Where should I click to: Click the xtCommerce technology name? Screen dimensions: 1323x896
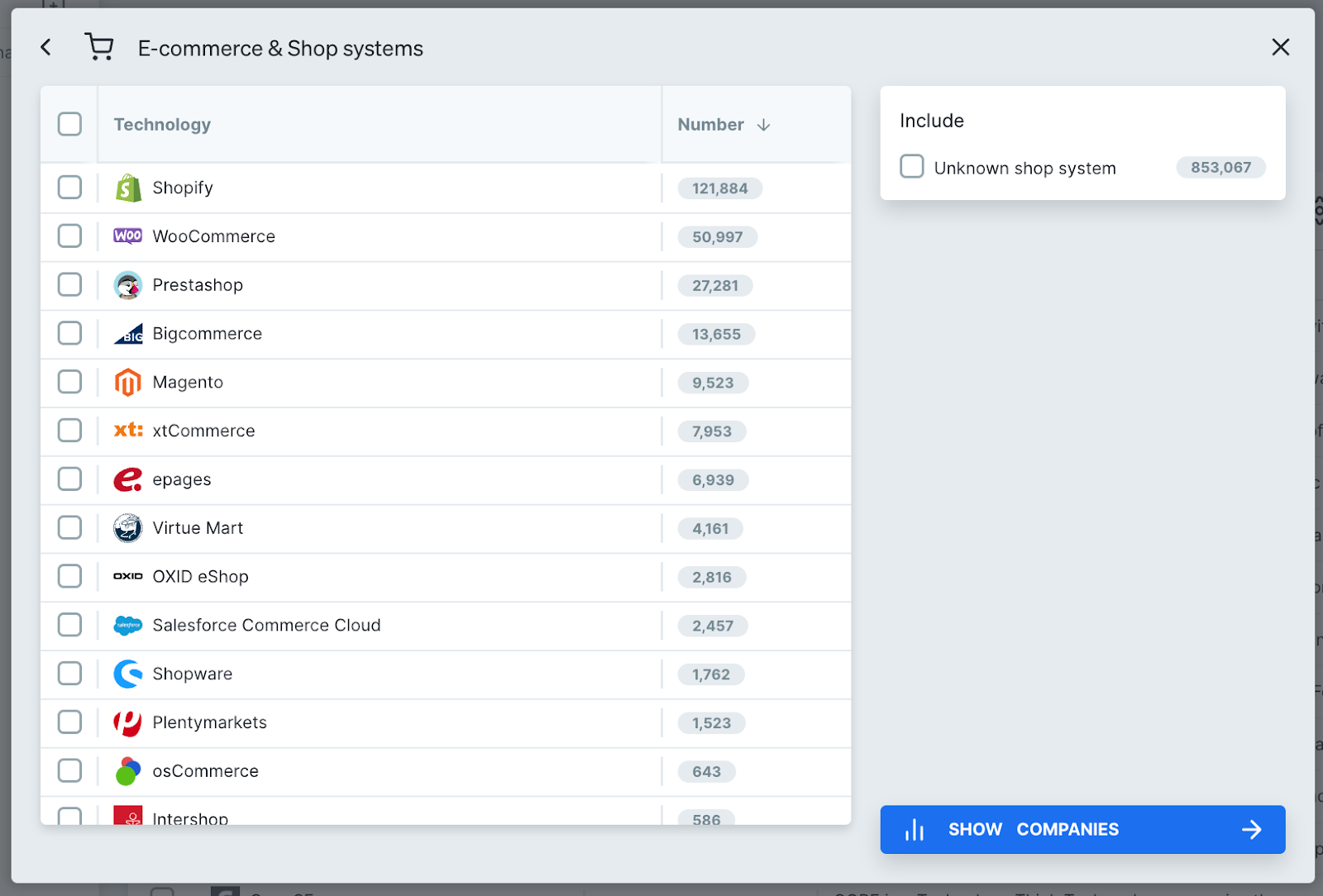click(204, 431)
